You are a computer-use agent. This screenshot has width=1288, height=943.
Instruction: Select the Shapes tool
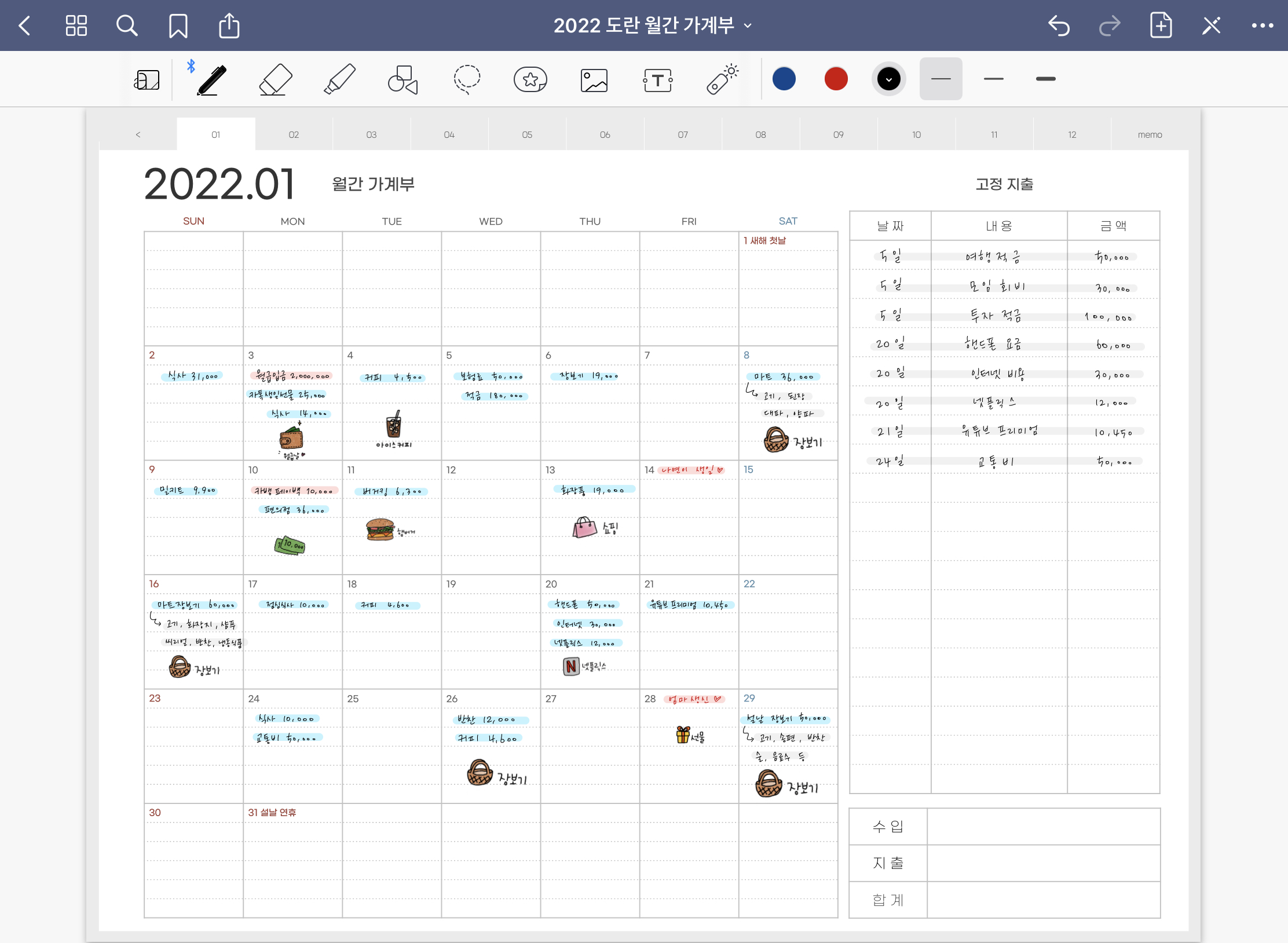pyautogui.click(x=403, y=79)
